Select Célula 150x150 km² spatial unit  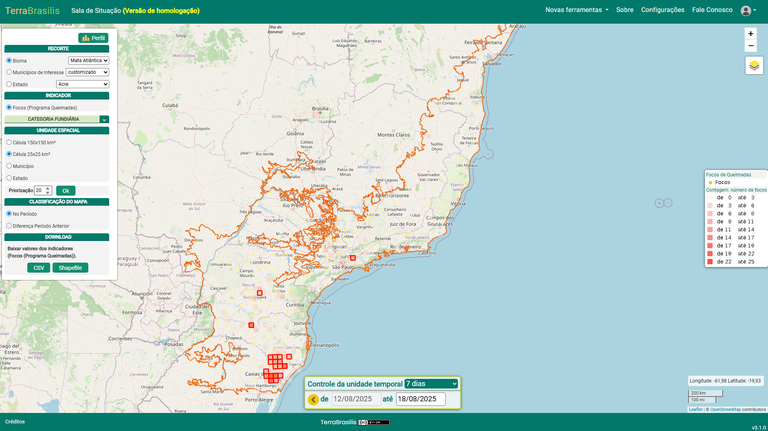point(9,142)
